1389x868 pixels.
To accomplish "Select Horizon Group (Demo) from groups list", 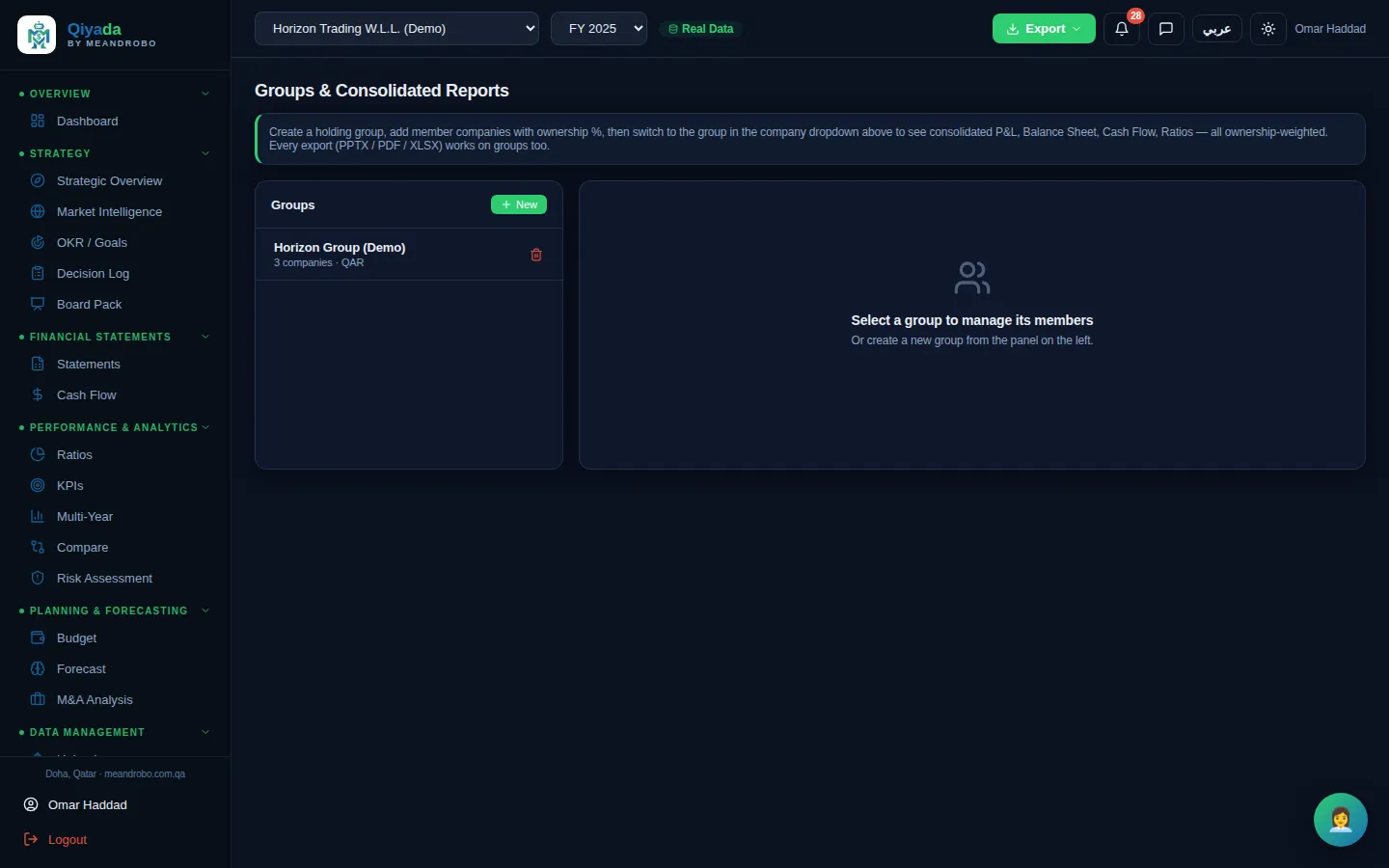I will (x=409, y=255).
